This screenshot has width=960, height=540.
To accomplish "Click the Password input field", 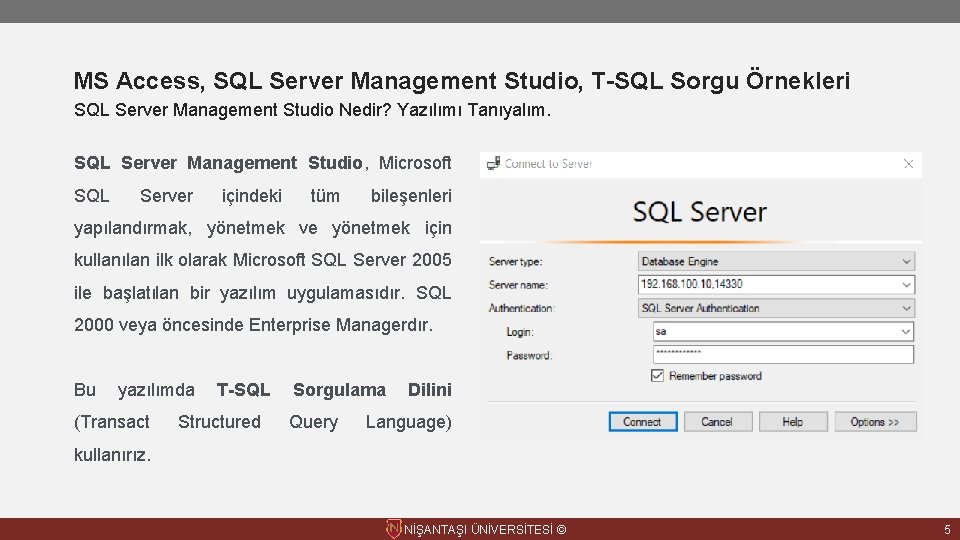I will pyautogui.click(x=783, y=354).
